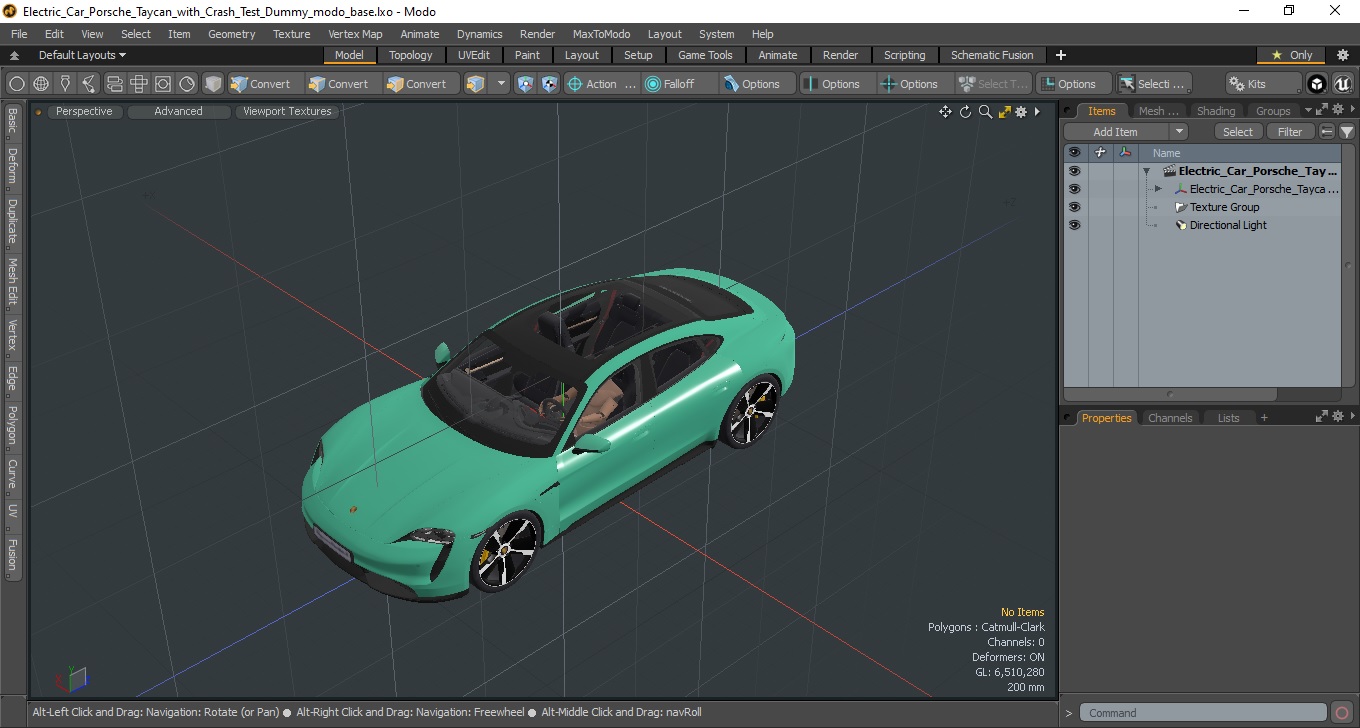
Task: Click the Unreal Engine icon
Action: [1342, 84]
